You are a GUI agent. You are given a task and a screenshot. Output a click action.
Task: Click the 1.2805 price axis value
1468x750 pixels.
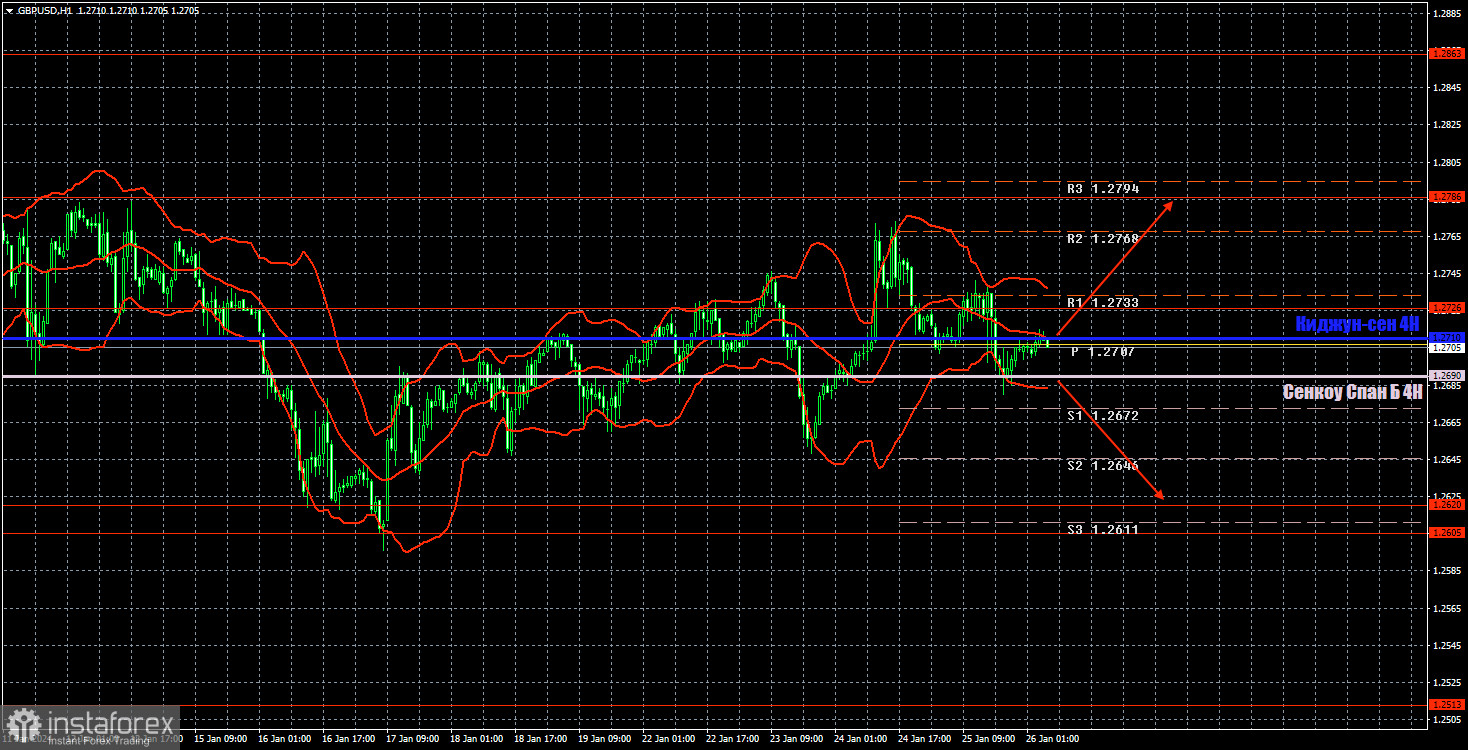point(1447,163)
